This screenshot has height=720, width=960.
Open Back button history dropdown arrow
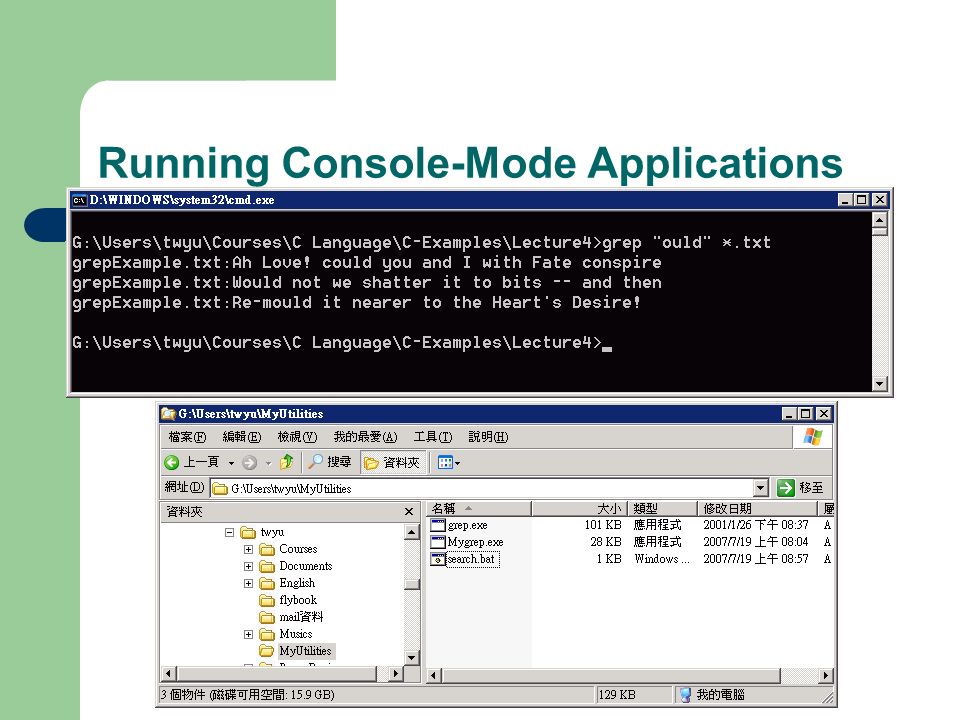coord(231,463)
